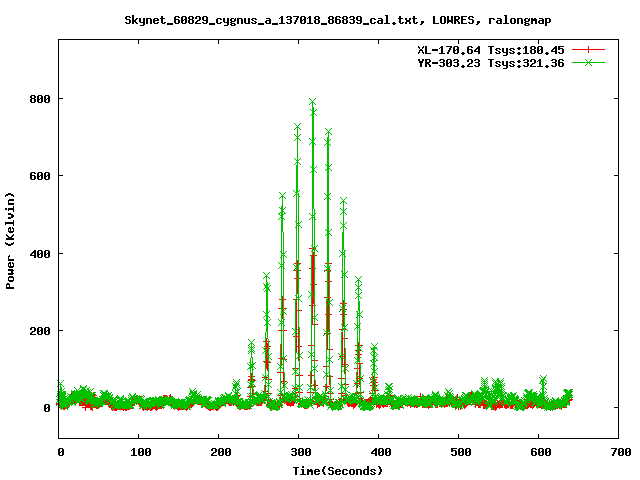The image size is (640, 480).
Task: Select the YR-303.23 Tsys:321.36 legend entry
Action: (x=491, y=63)
